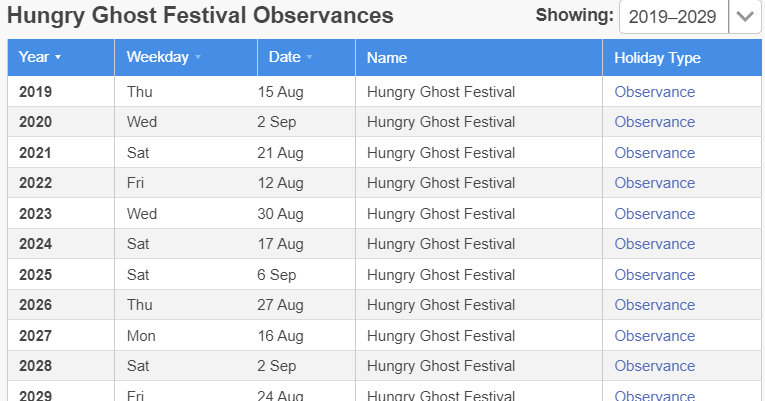765x401 pixels.
Task: Sort table by Year column header
Action: [34, 57]
